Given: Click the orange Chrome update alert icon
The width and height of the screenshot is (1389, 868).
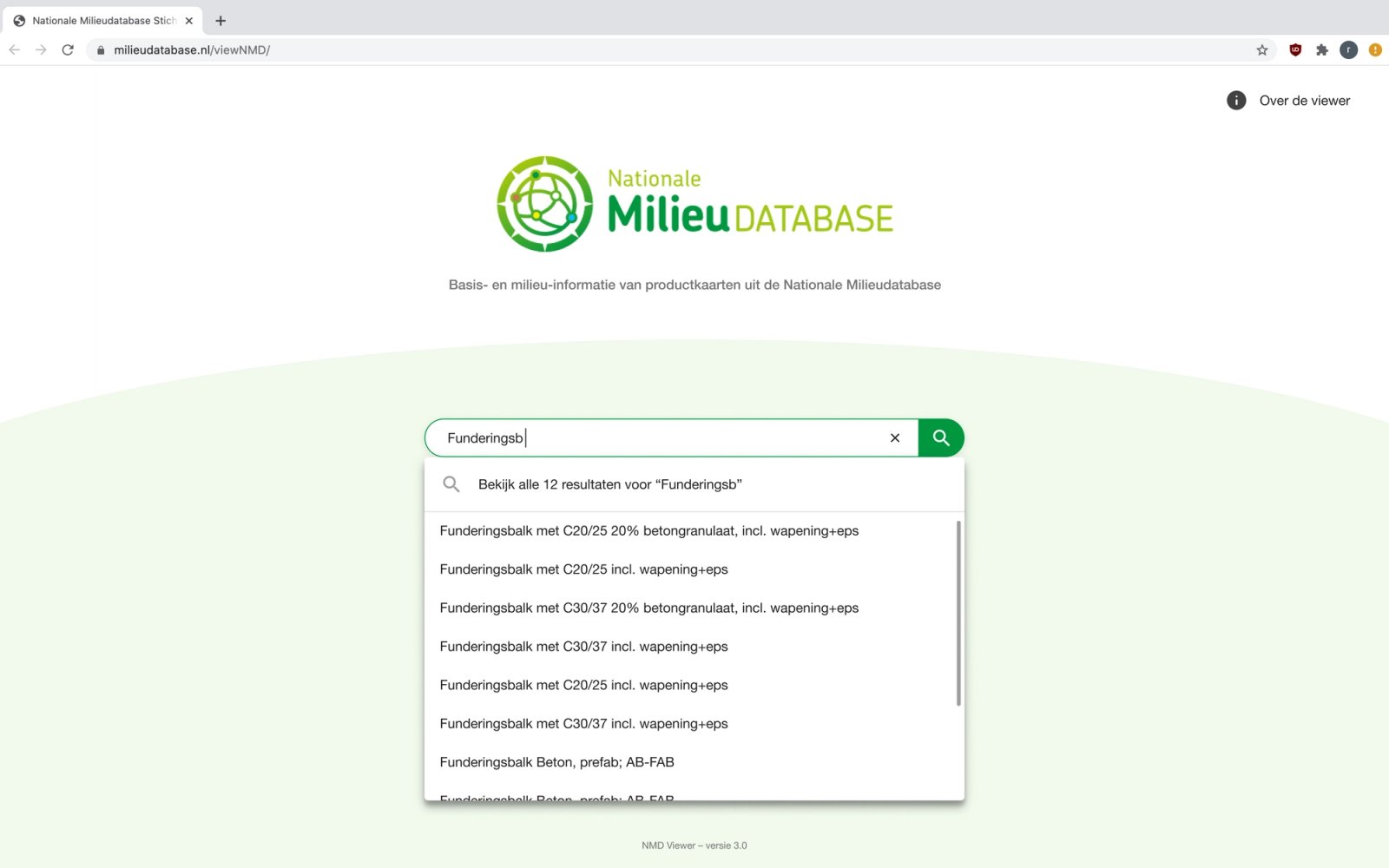Looking at the screenshot, I should (x=1375, y=49).
